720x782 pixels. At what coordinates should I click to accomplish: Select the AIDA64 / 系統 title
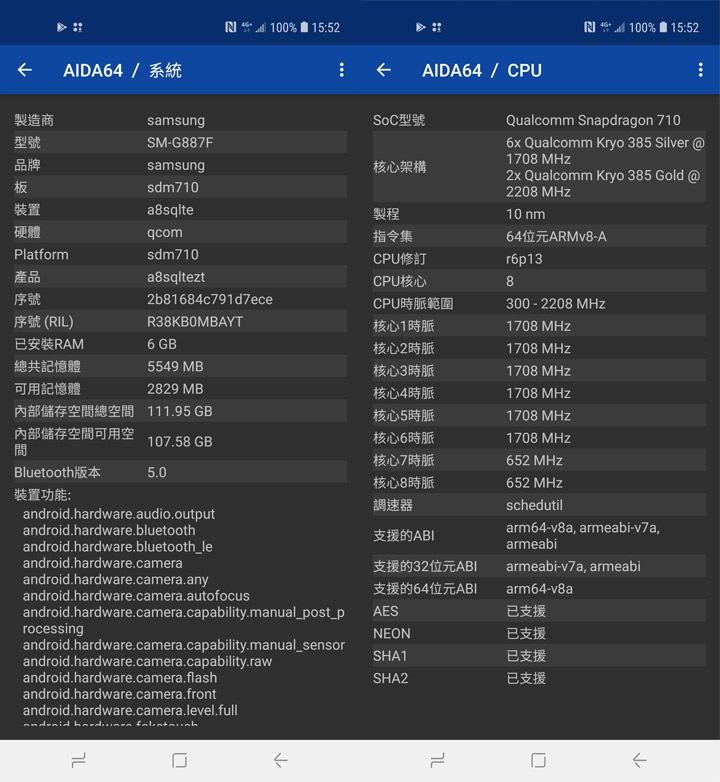click(123, 70)
